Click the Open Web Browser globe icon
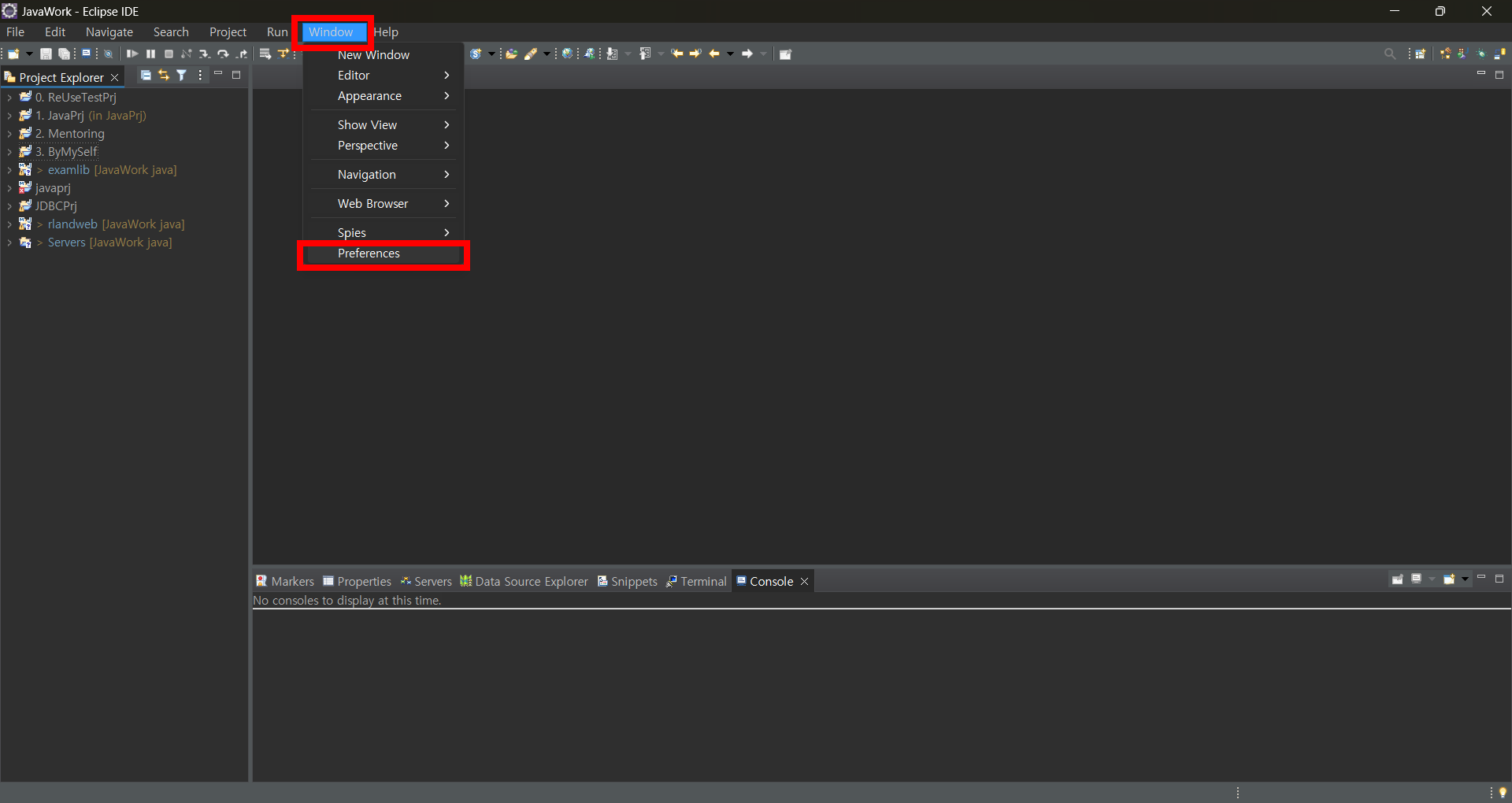This screenshot has width=1512, height=803. coord(567,54)
